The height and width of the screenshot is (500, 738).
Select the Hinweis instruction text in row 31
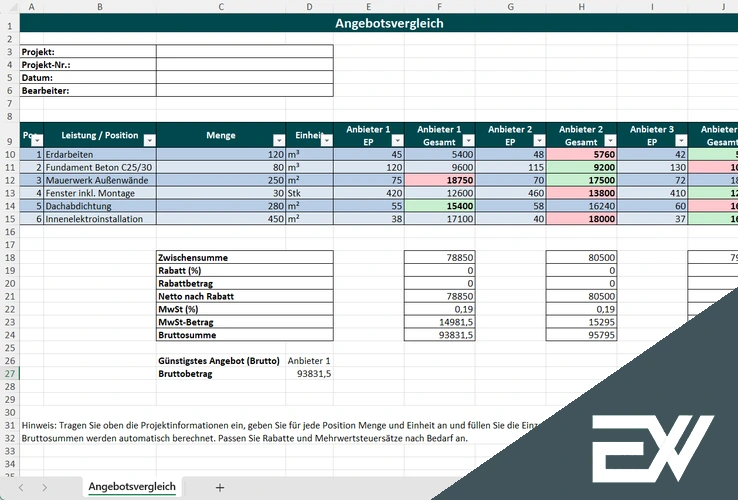click(280, 425)
